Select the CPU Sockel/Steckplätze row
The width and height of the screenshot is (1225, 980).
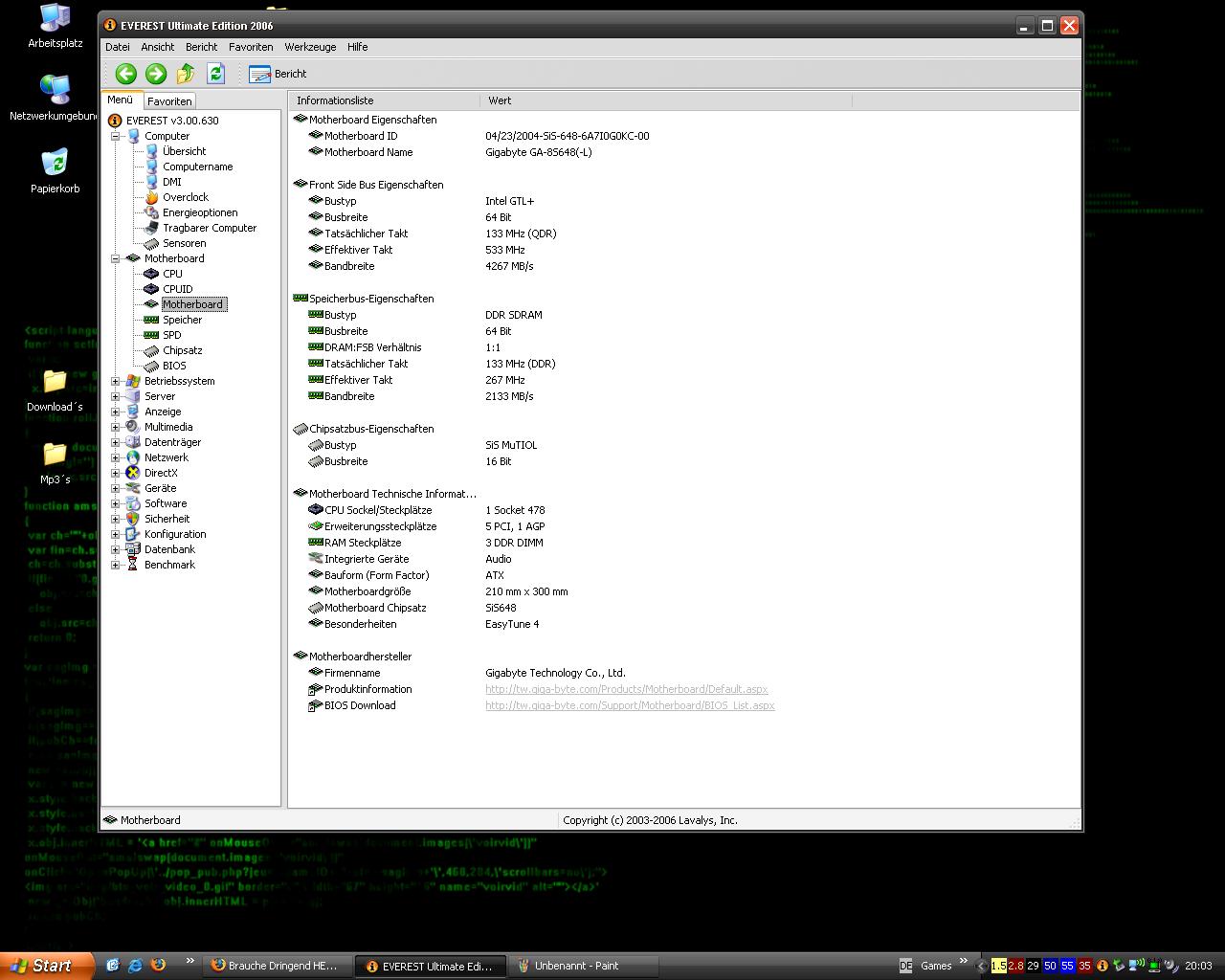684,510
